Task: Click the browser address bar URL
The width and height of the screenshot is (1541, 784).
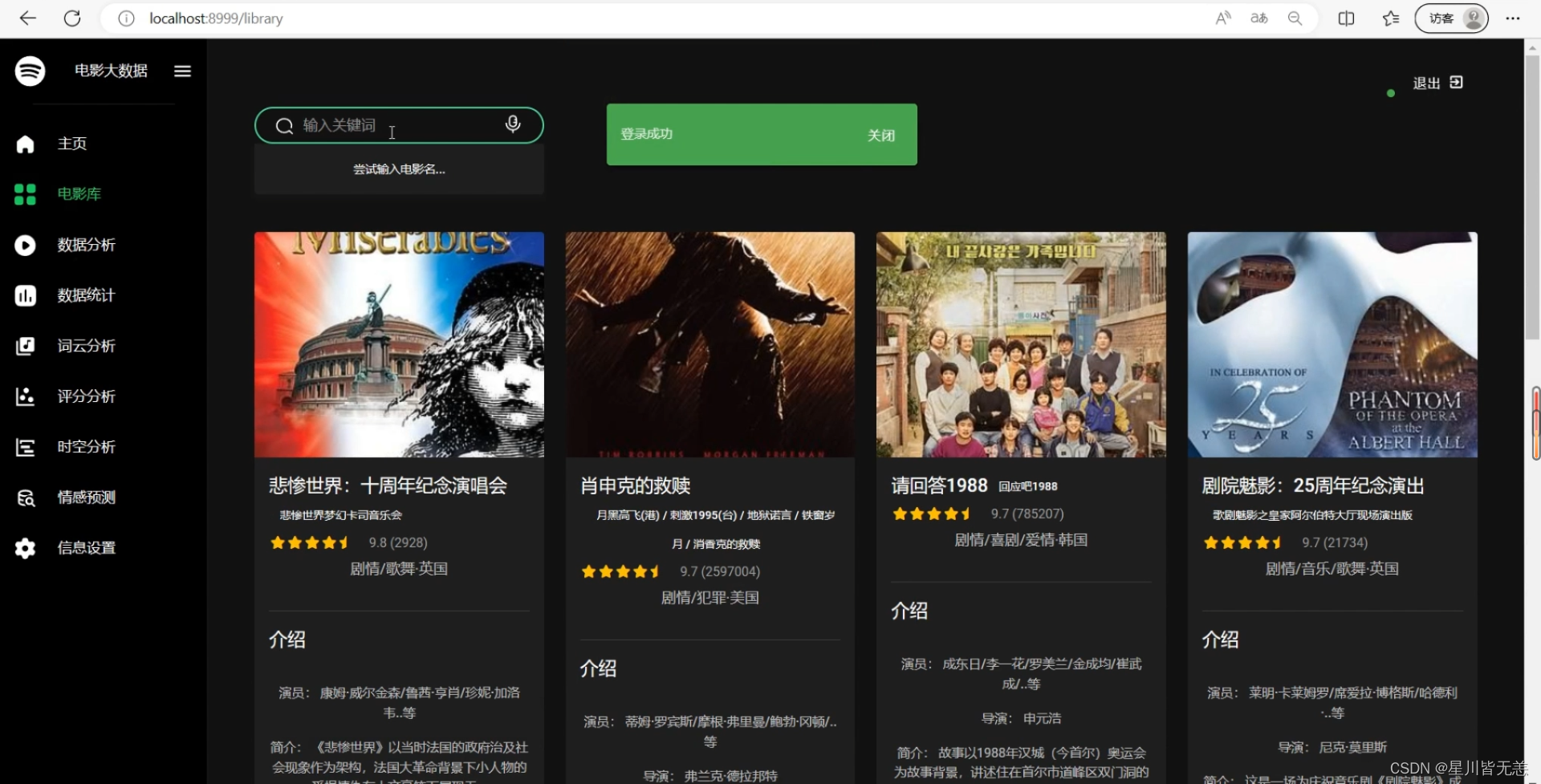Action: 216,18
